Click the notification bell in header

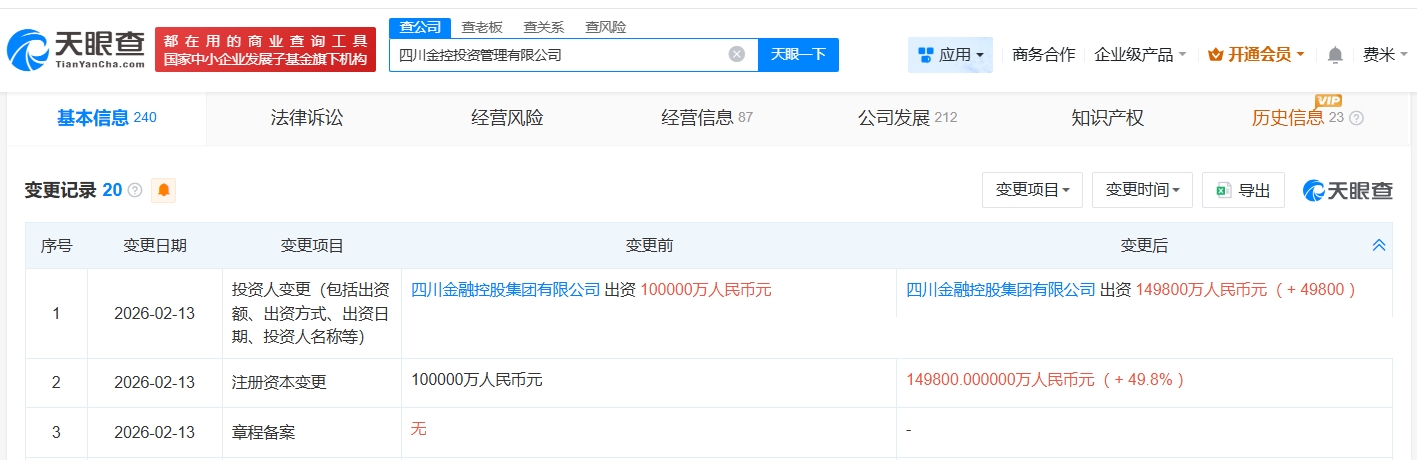click(1335, 55)
